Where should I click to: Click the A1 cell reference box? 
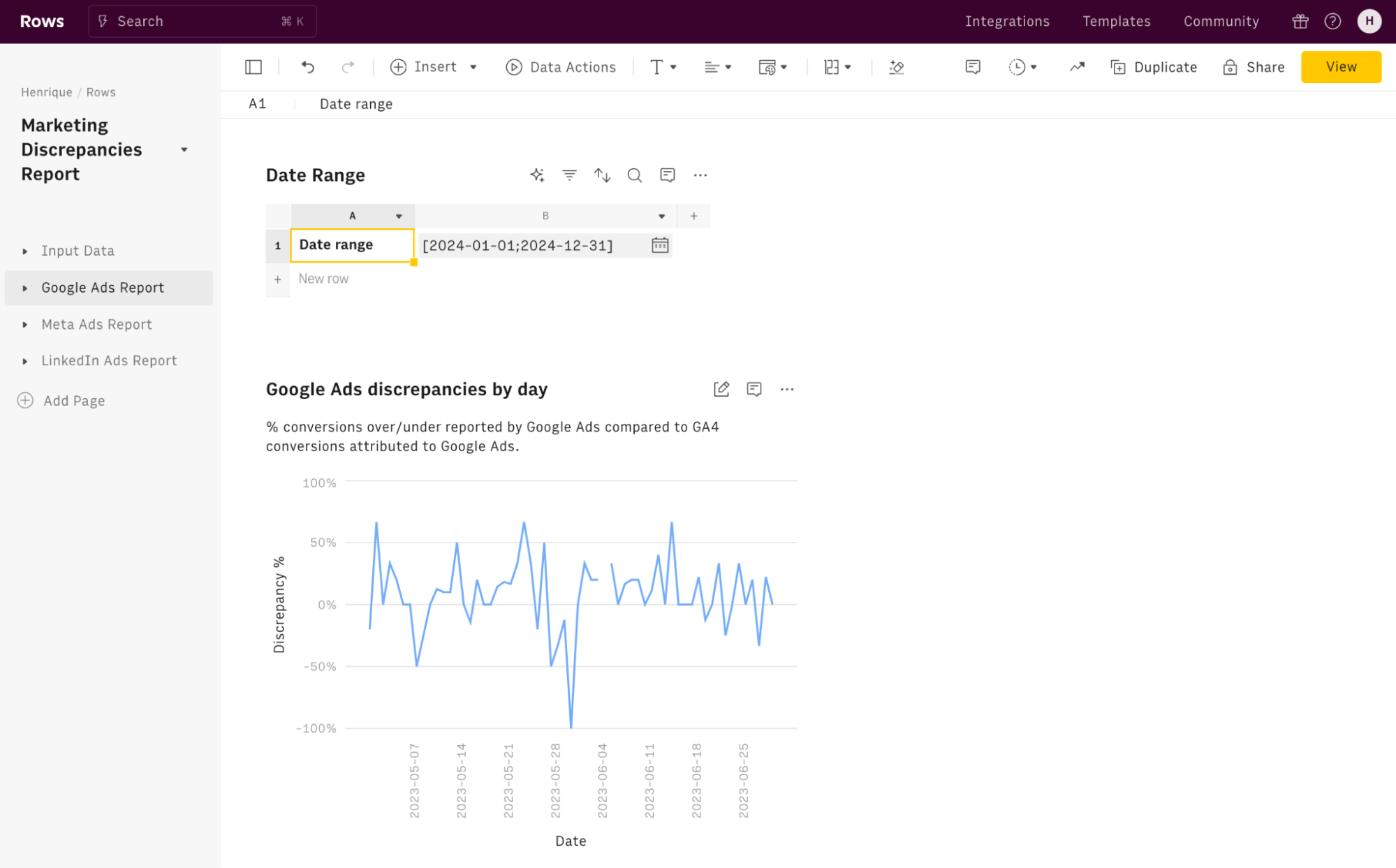click(x=258, y=104)
